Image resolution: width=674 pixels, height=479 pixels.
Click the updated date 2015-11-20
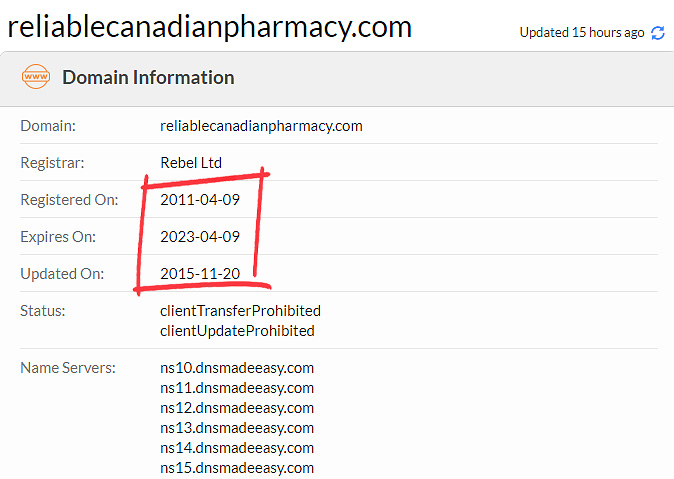(x=200, y=274)
